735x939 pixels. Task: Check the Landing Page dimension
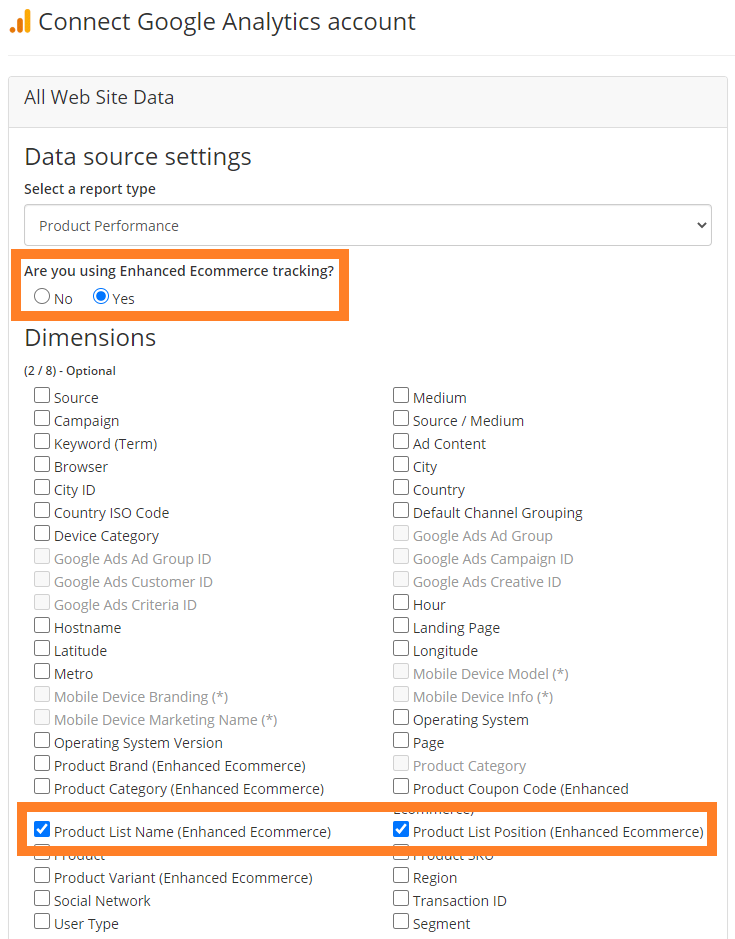click(x=401, y=625)
